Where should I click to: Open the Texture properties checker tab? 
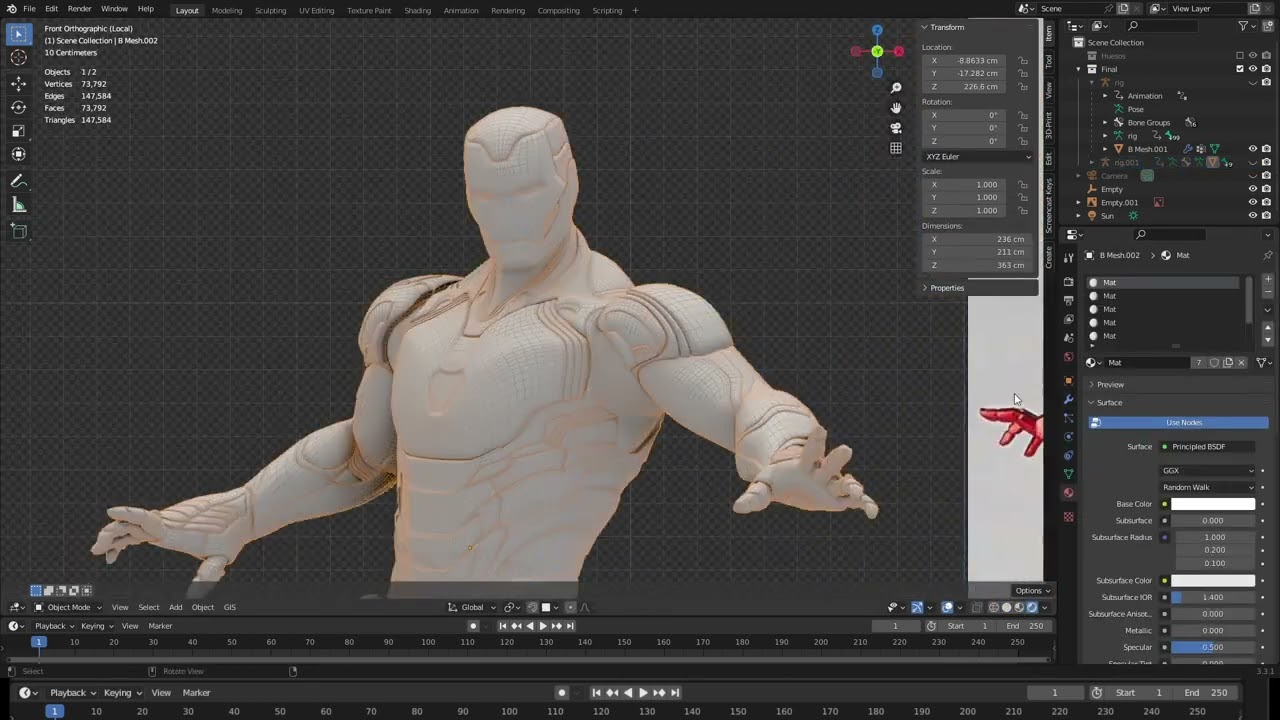(x=1068, y=516)
